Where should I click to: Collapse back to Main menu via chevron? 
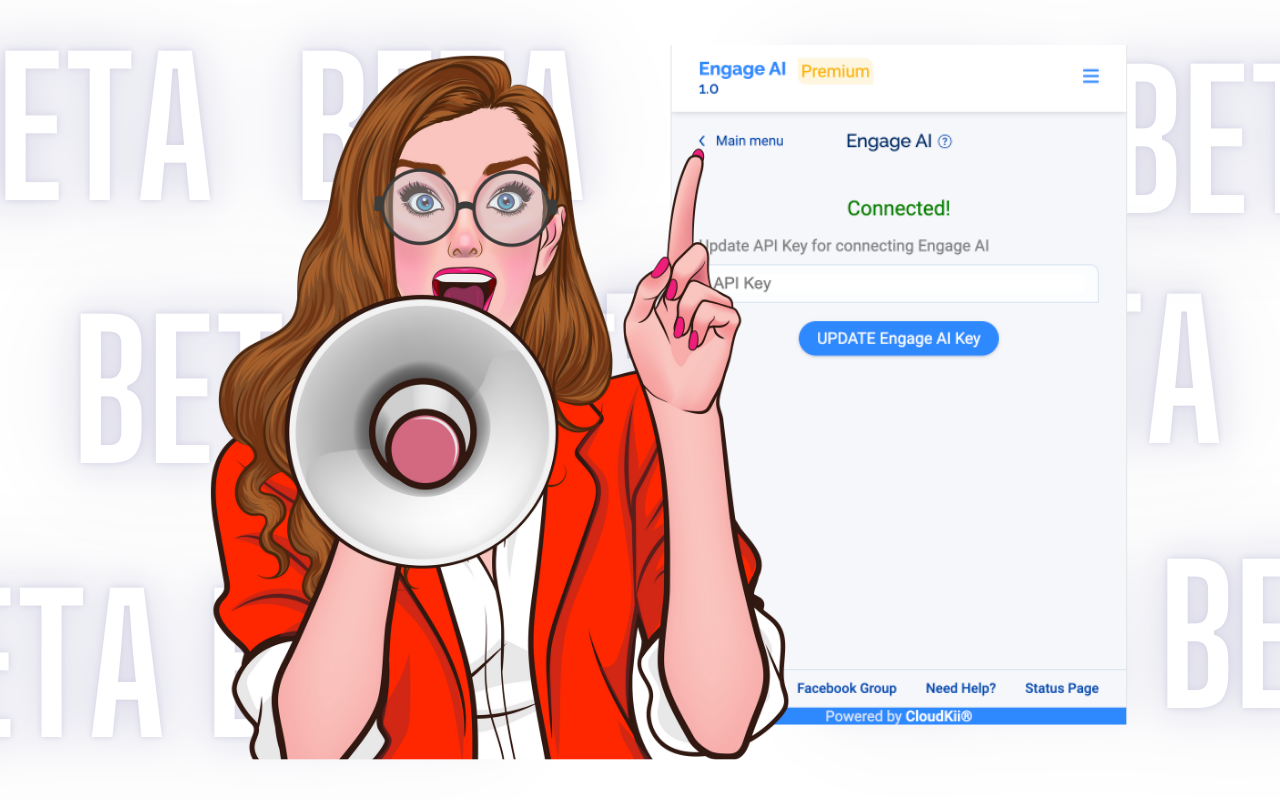point(701,141)
